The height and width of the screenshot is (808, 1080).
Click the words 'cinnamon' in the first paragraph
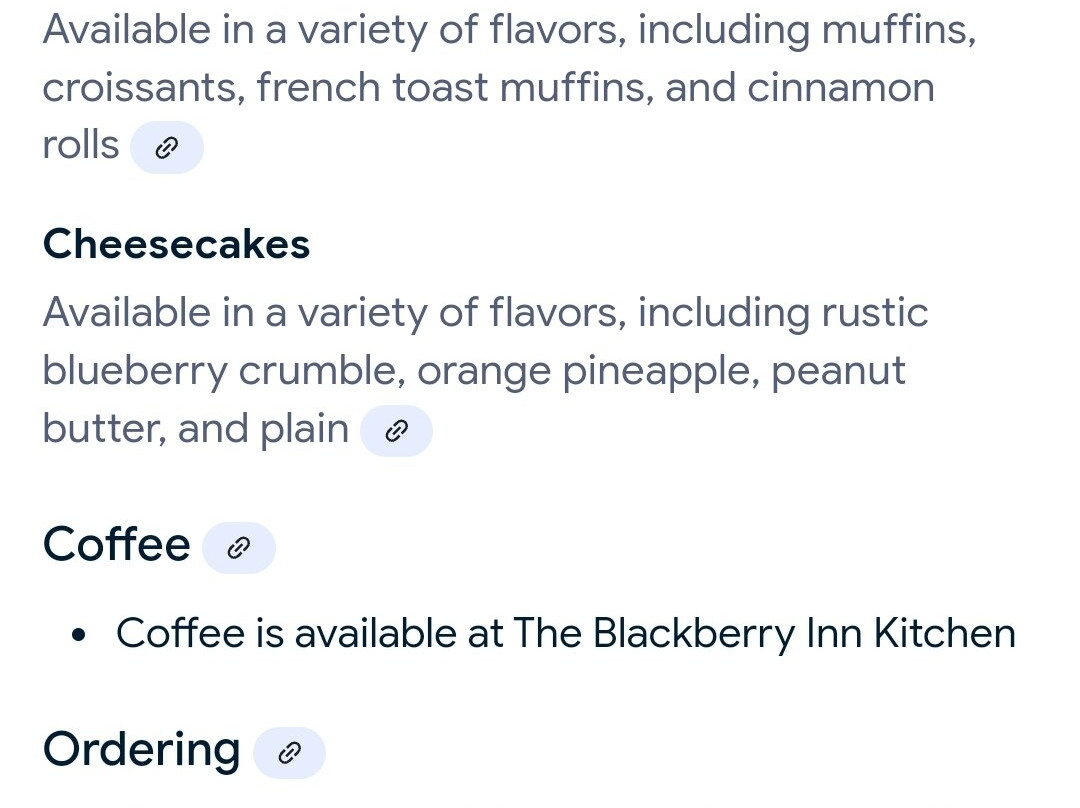[x=840, y=88]
